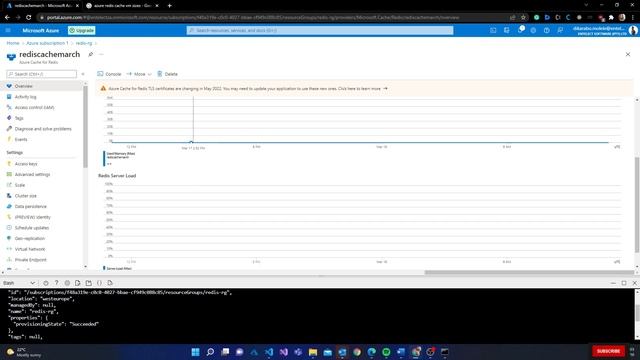Open Cloud Shell settings gear
The image size is (640, 360).
pyautogui.click(x=67, y=283)
